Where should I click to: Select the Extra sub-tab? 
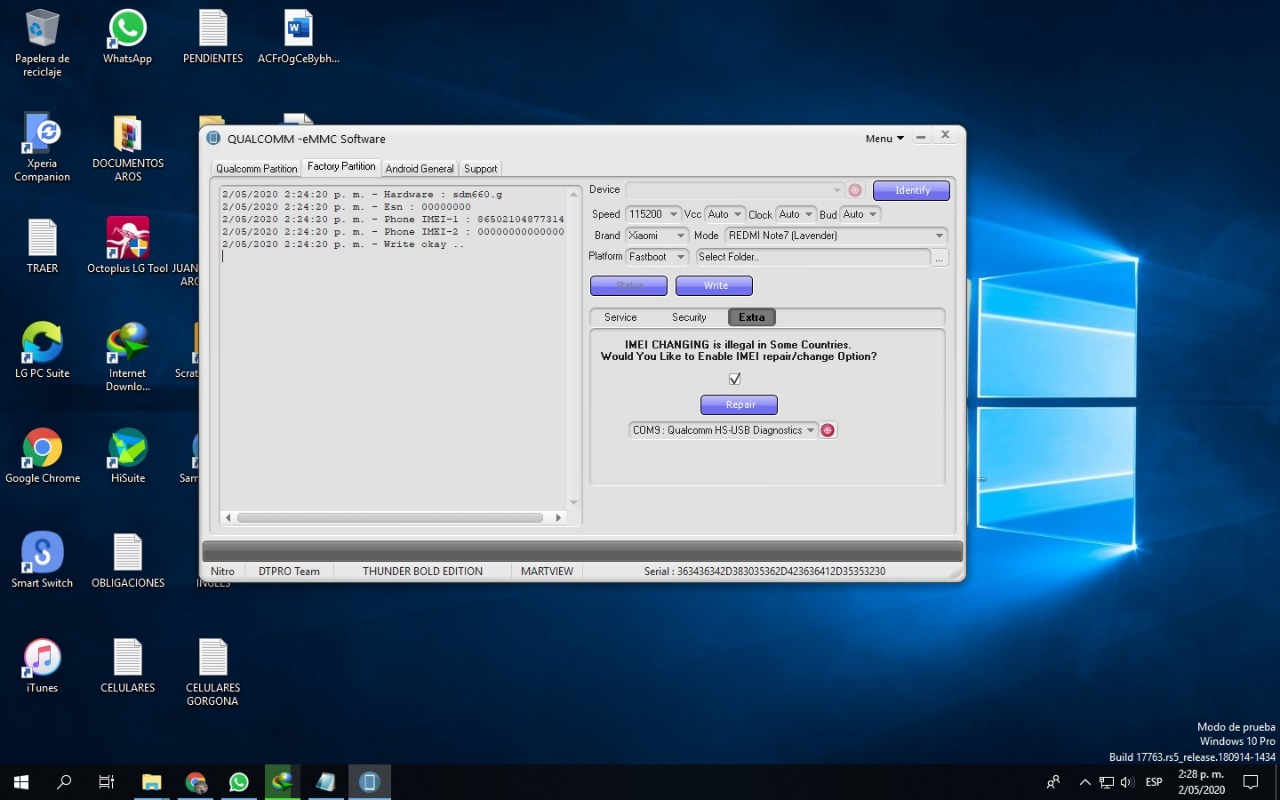click(x=752, y=317)
